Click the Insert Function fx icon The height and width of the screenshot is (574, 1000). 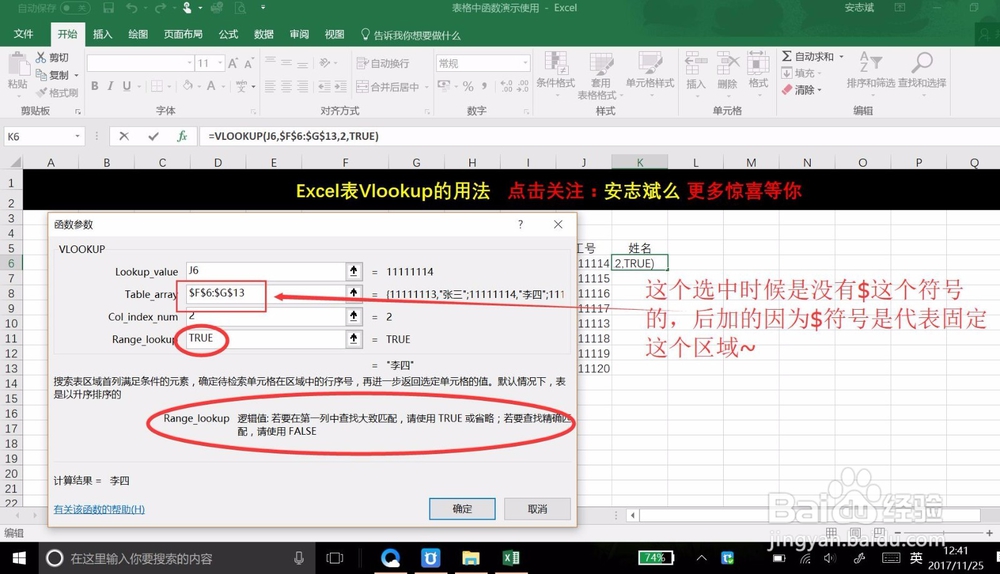click(x=182, y=136)
